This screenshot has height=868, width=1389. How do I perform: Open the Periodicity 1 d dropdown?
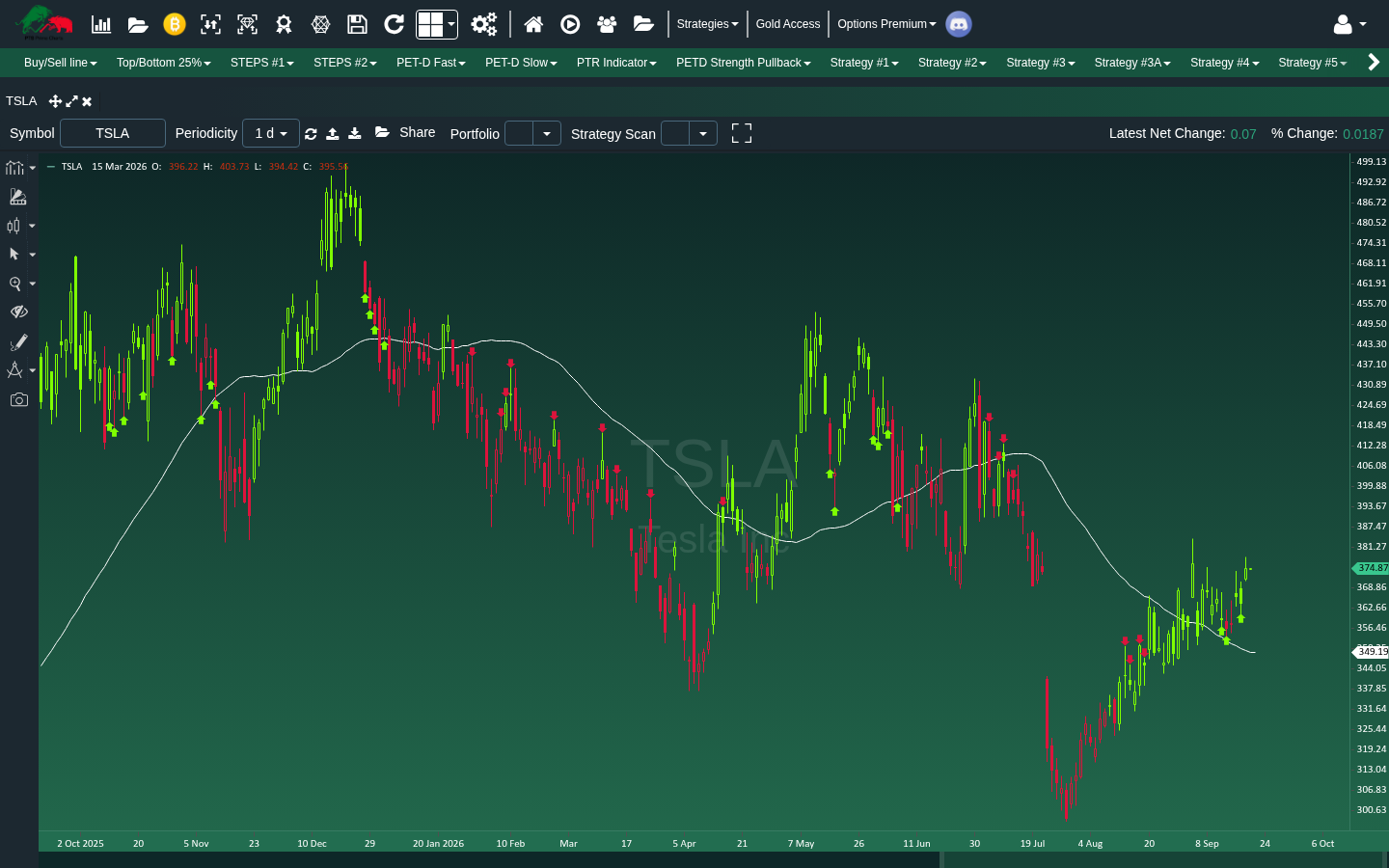[271, 133]
